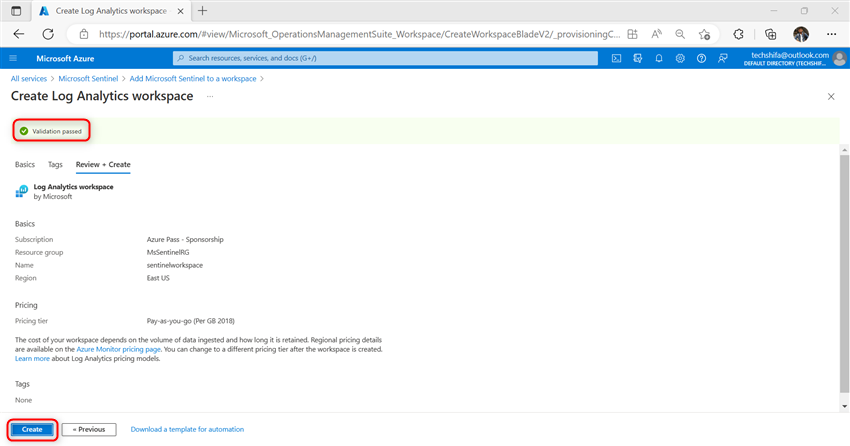Navigate to Microsoft Sentinel breadcrumb

pos(88,79)
